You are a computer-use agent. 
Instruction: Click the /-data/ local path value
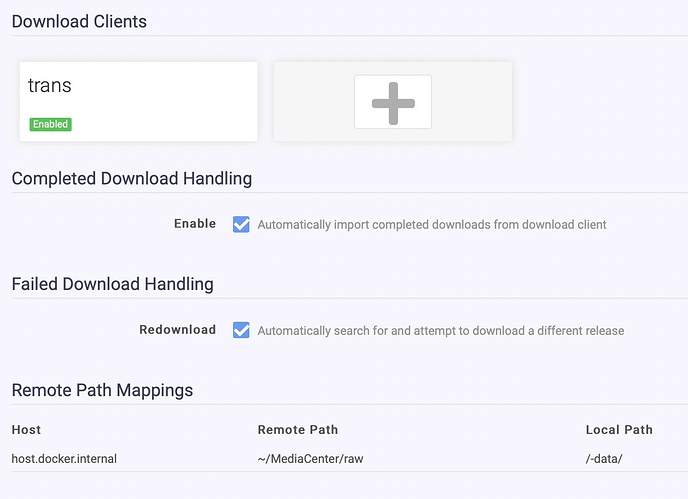point(606,458)
